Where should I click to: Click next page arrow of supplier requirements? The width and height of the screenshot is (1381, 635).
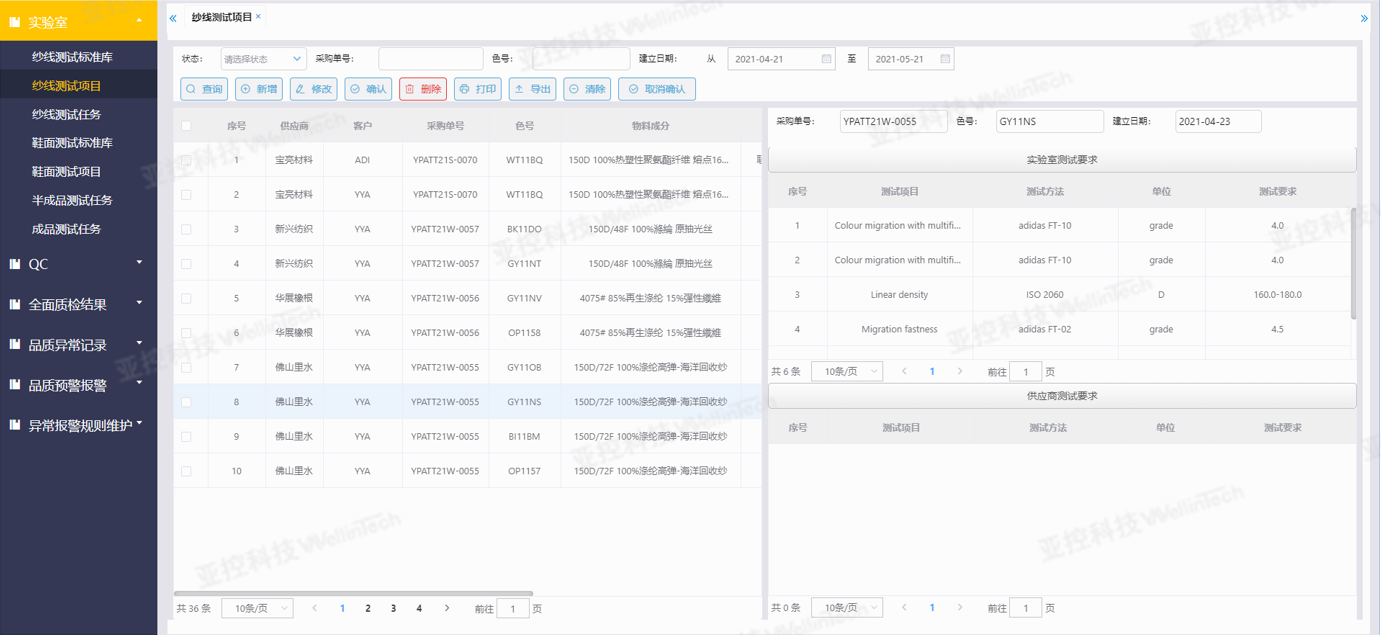click(960, 608)
